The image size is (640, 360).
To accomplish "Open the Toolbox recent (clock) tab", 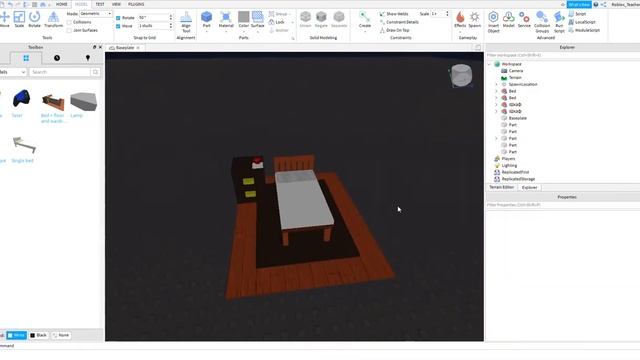I will 57,58.
